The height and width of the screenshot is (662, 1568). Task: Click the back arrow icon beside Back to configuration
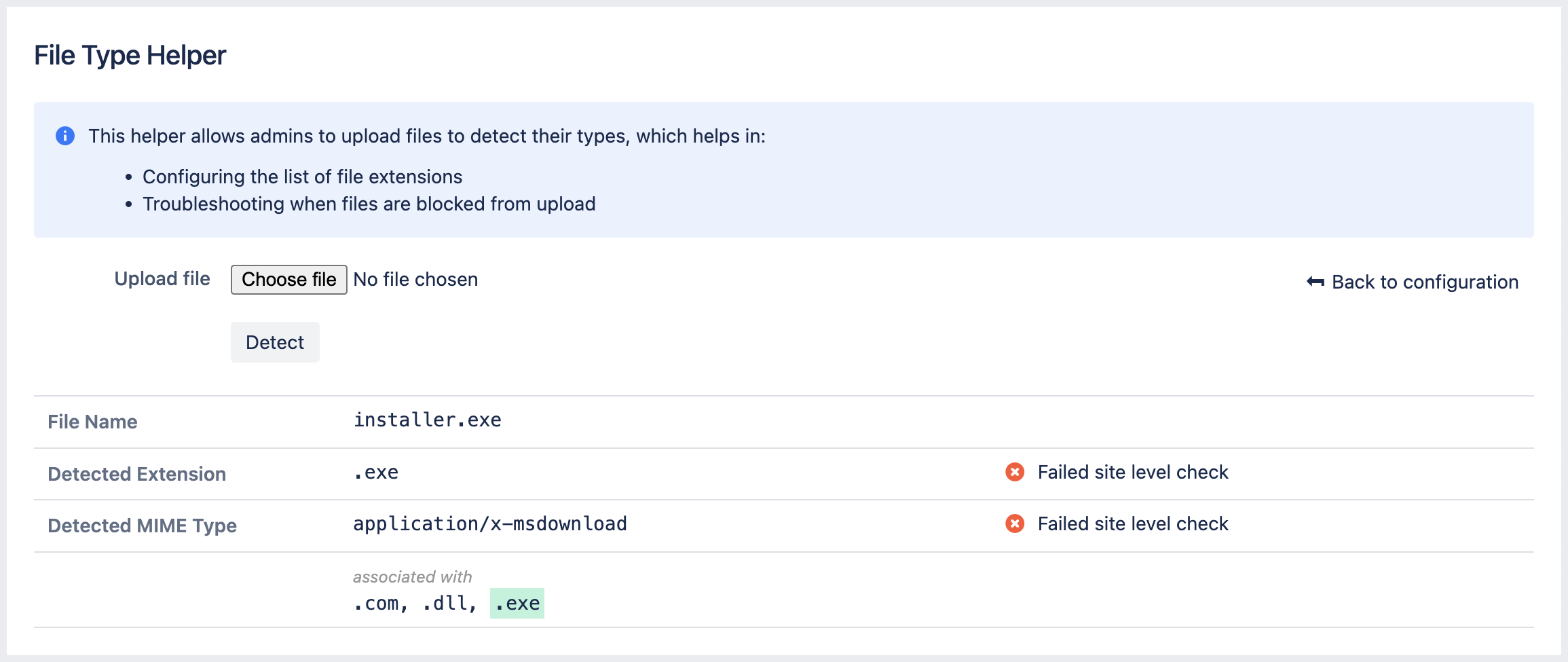click(x=1314, y=281)
